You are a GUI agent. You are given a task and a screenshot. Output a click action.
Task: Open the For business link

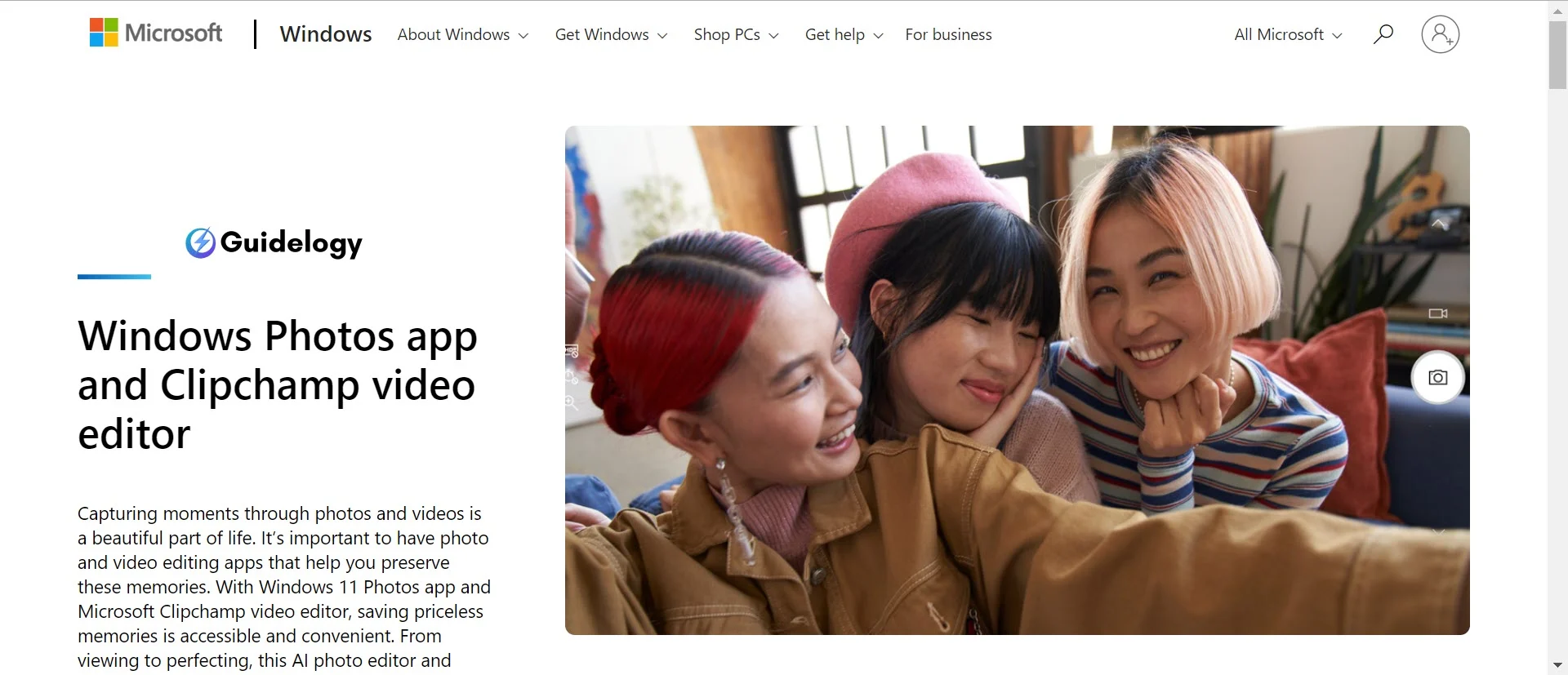pos(948,34)
